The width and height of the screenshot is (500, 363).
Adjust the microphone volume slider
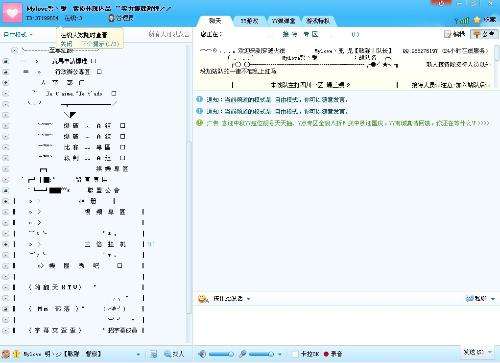pyautogui.click(x=261, y=354)
